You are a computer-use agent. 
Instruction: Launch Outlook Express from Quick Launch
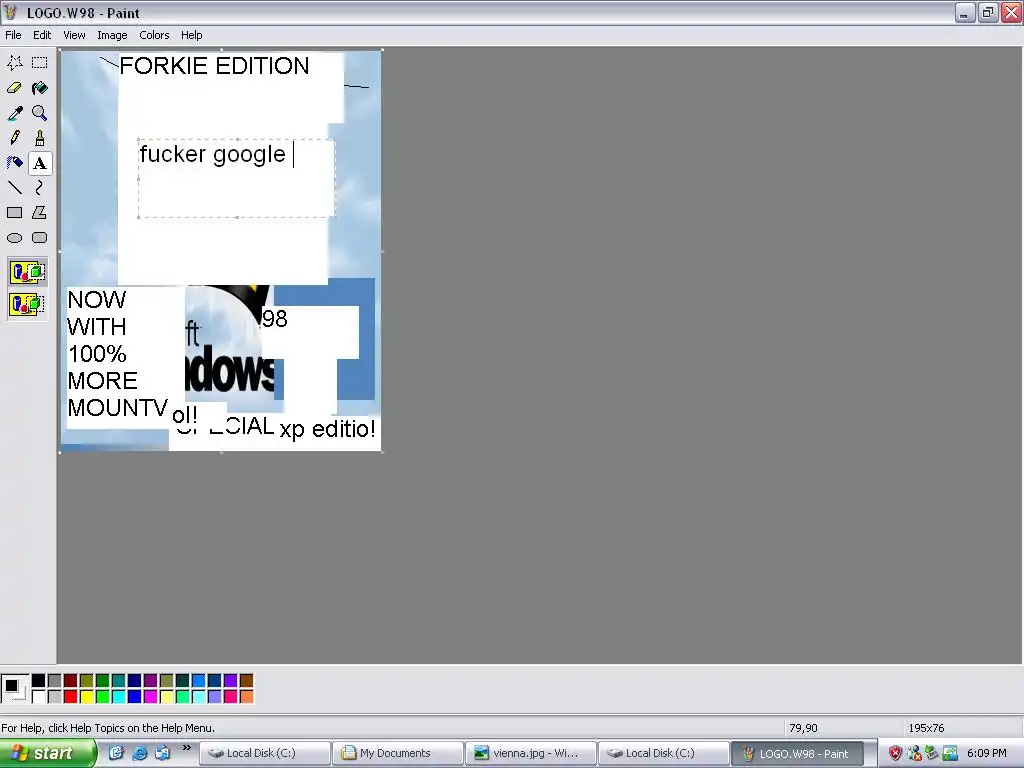pos(163,753)
